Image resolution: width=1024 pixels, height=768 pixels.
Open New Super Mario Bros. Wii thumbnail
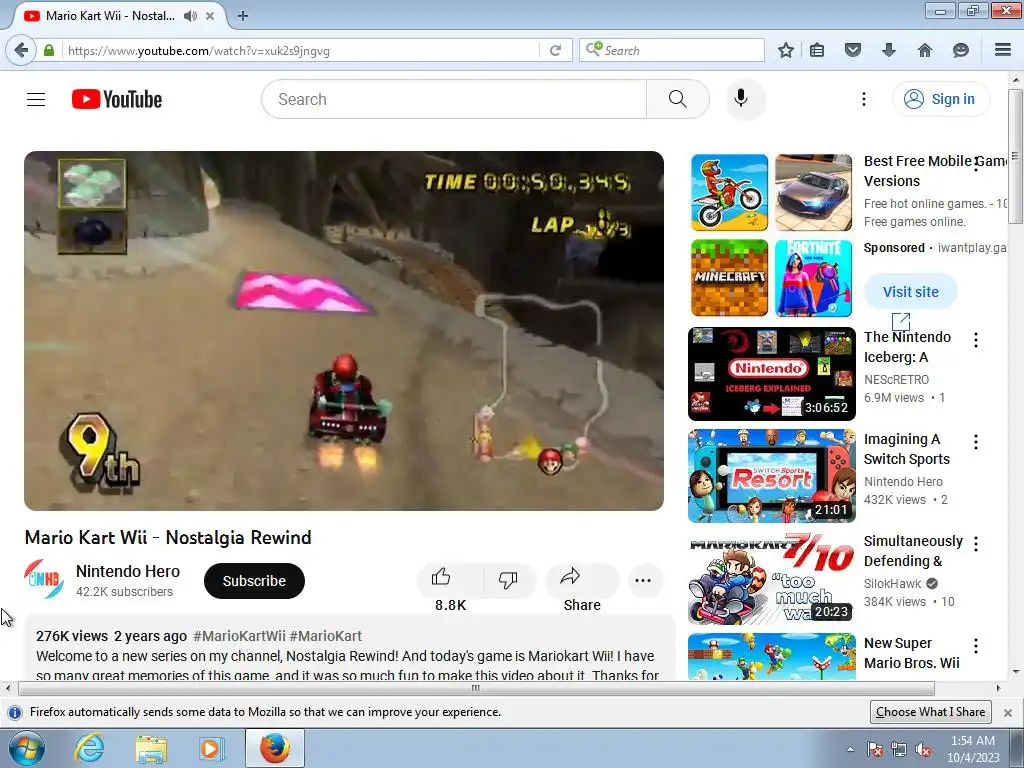pyautogui.click(x=772, y=656)
